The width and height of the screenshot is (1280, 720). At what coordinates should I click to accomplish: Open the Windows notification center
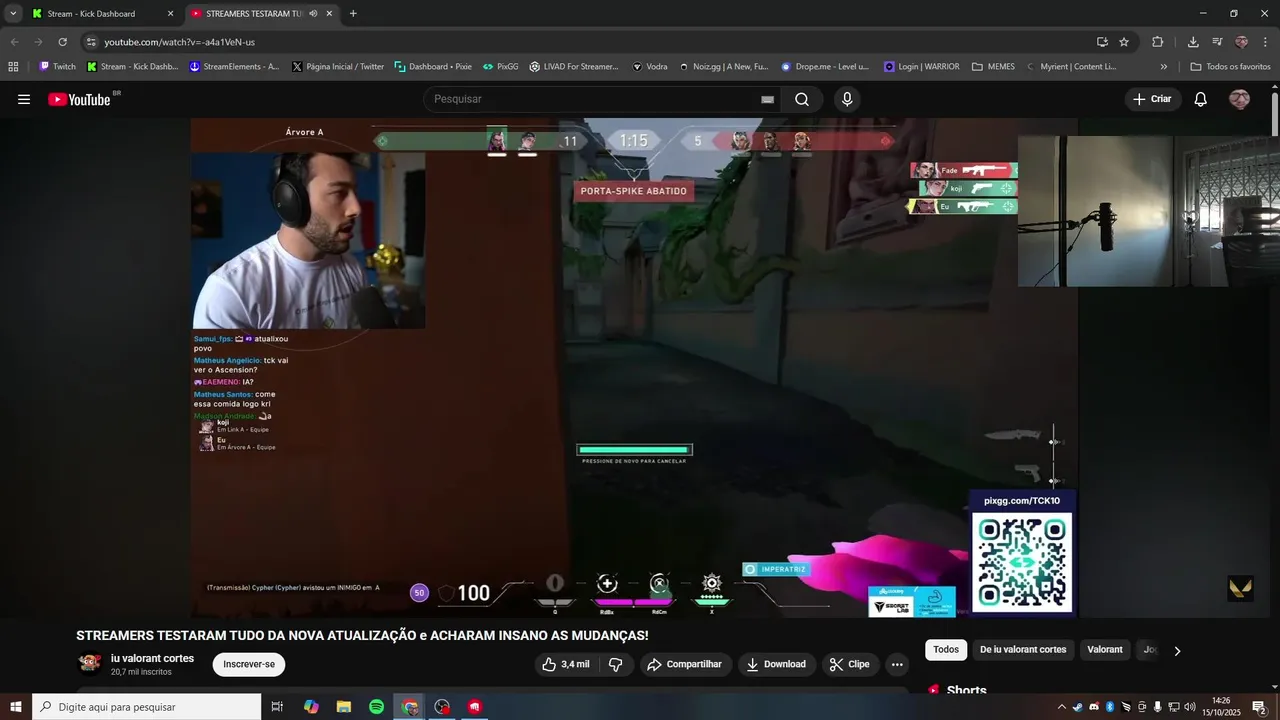[x=1259, y=707]
